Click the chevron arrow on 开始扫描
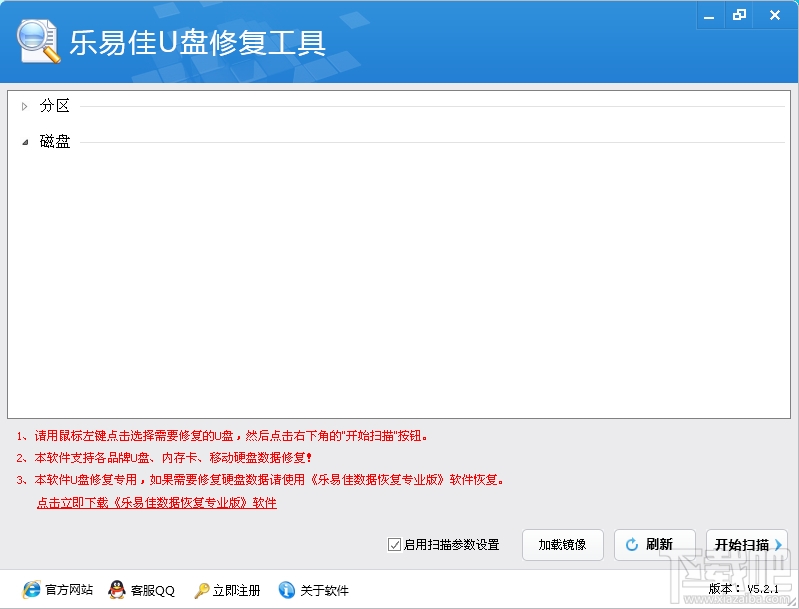The image size is (799, 609). (778, 545)
